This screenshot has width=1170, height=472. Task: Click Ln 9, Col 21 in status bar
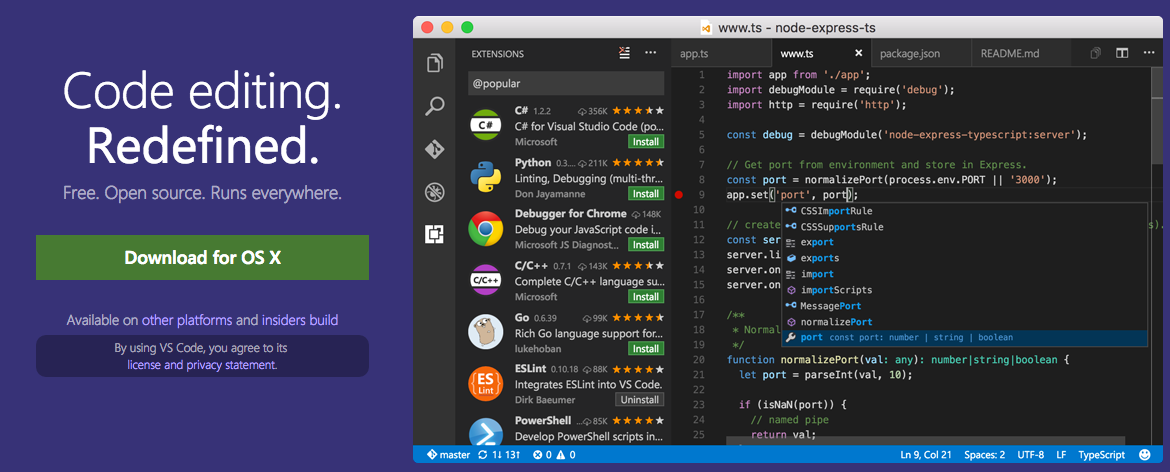(925, 454)
